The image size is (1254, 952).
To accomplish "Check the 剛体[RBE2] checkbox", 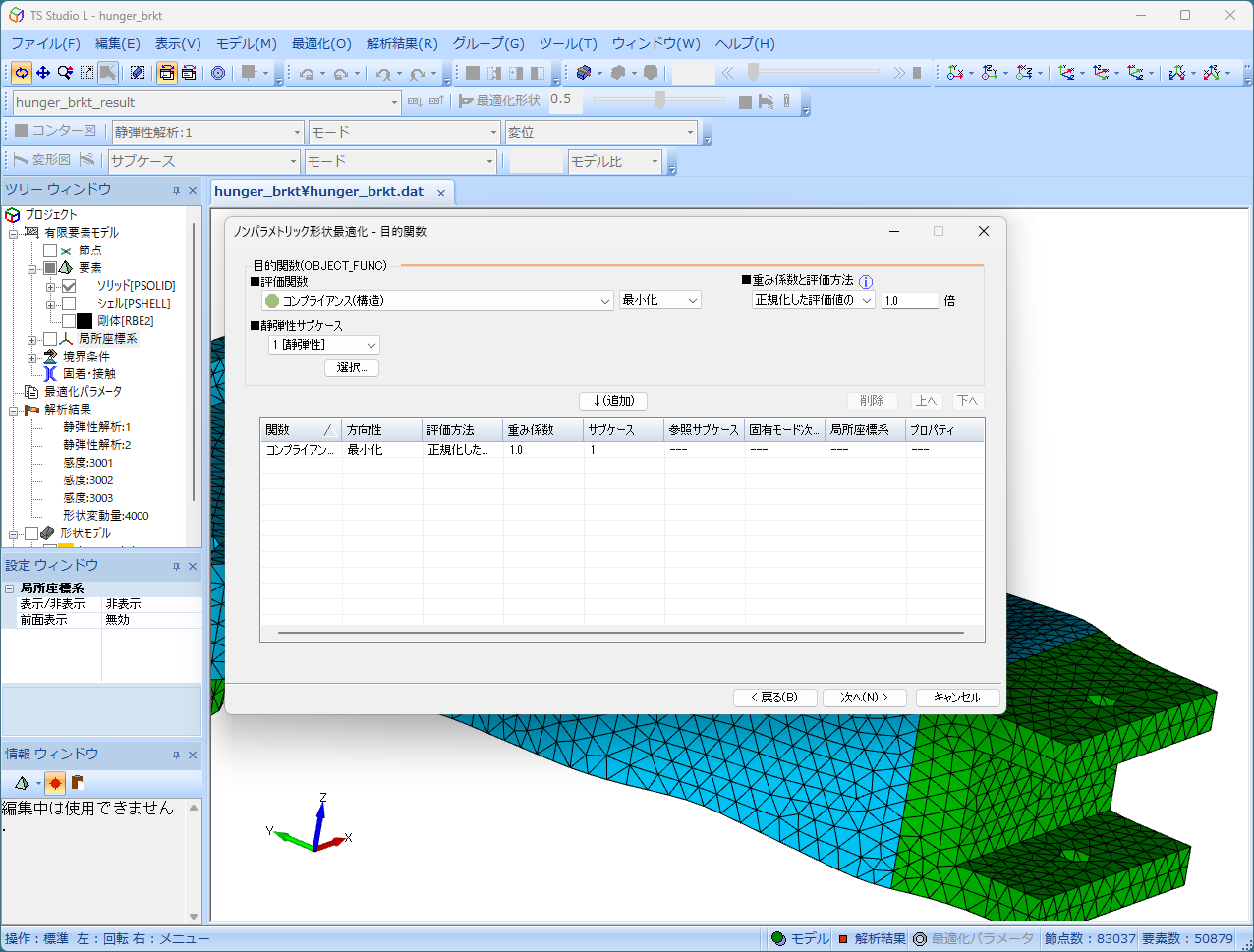I will 69,321.
